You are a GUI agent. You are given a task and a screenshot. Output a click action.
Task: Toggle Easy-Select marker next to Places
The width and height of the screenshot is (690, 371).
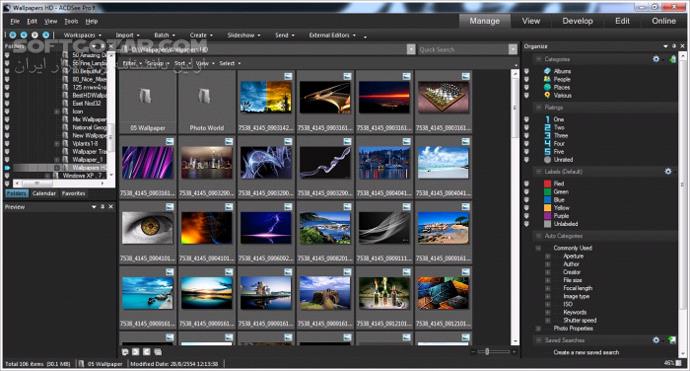click(x=527, y=87)
